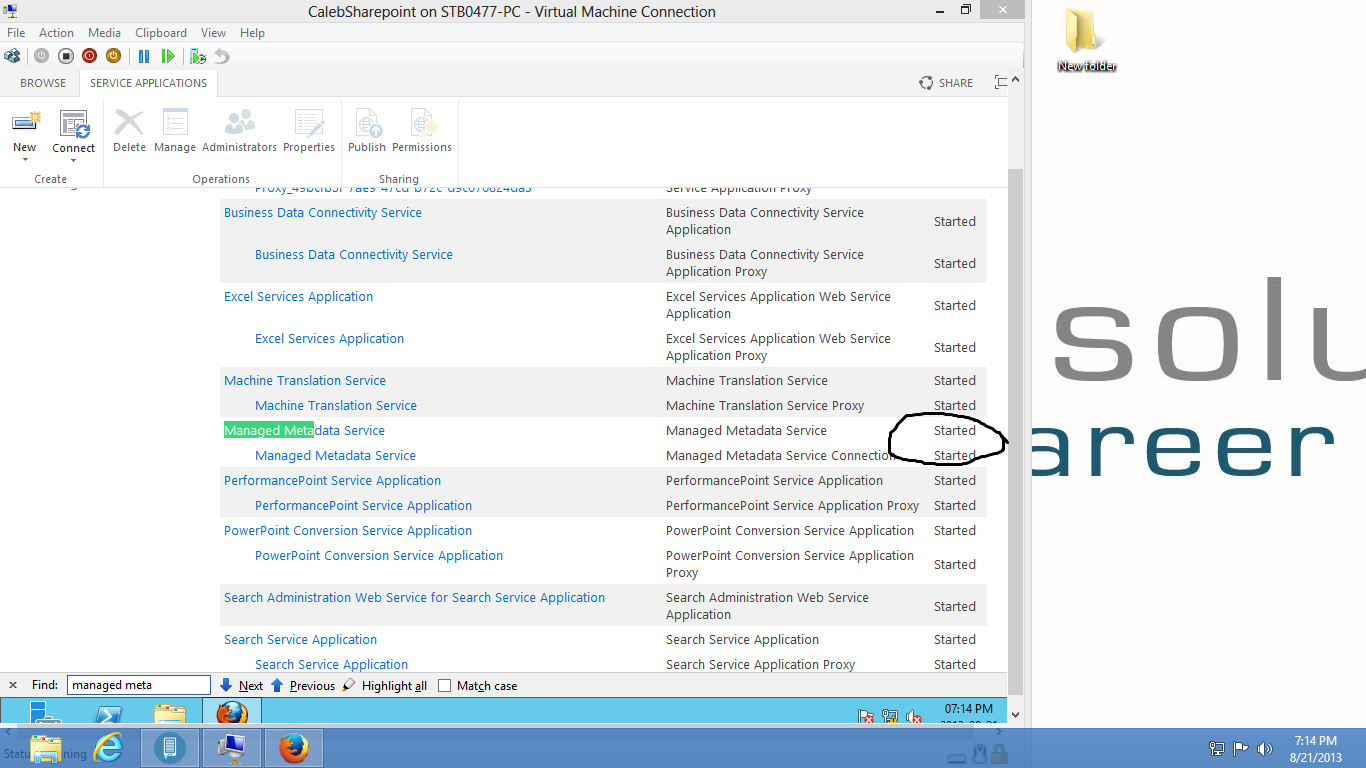Image resolution: width=1366 pixels, height=768 pixels.
Task: Toggle the Match case checkbox
Action: coord(445,686)
